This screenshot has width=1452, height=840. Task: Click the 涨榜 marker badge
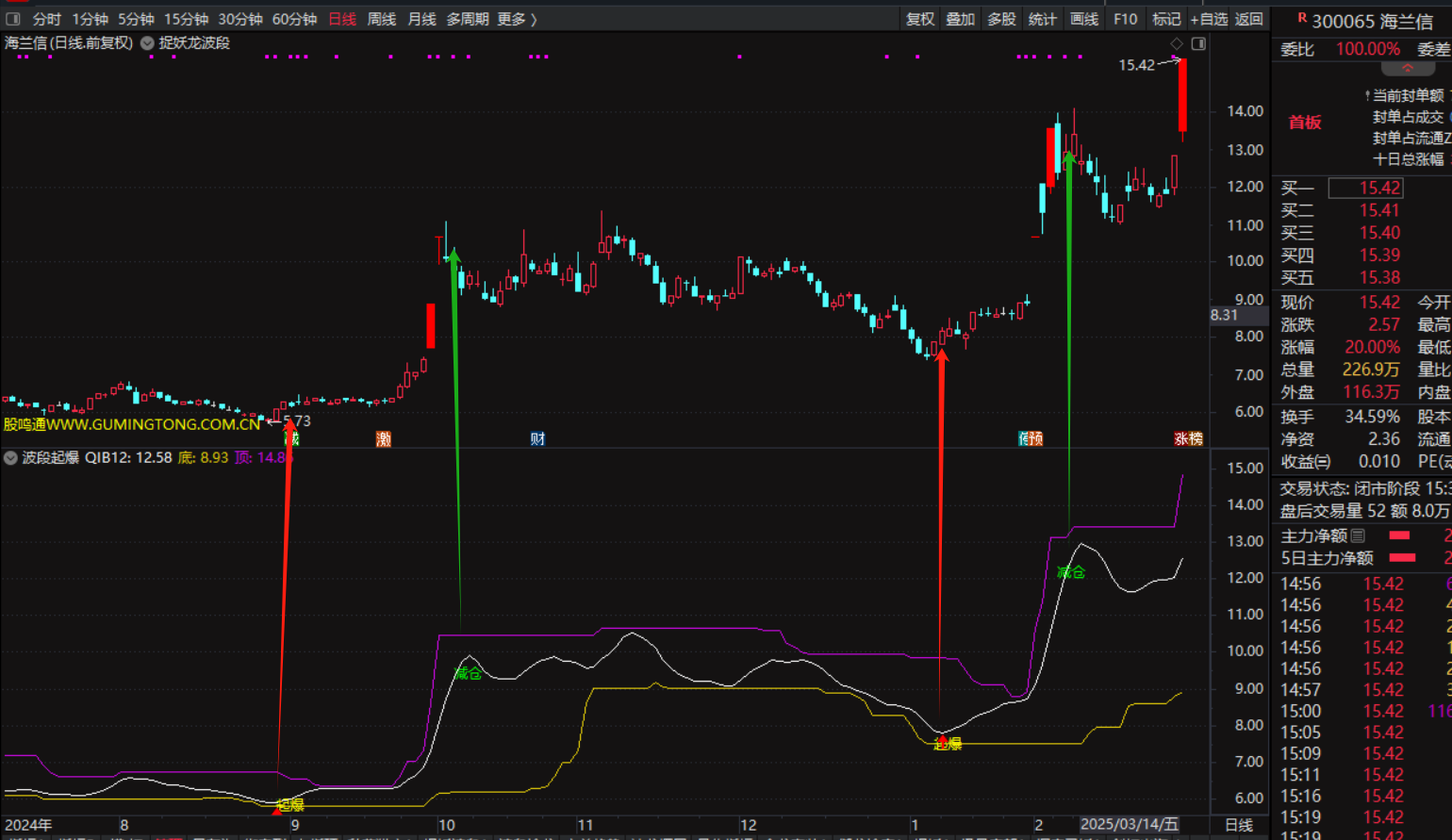click(x=1188, y=439)
